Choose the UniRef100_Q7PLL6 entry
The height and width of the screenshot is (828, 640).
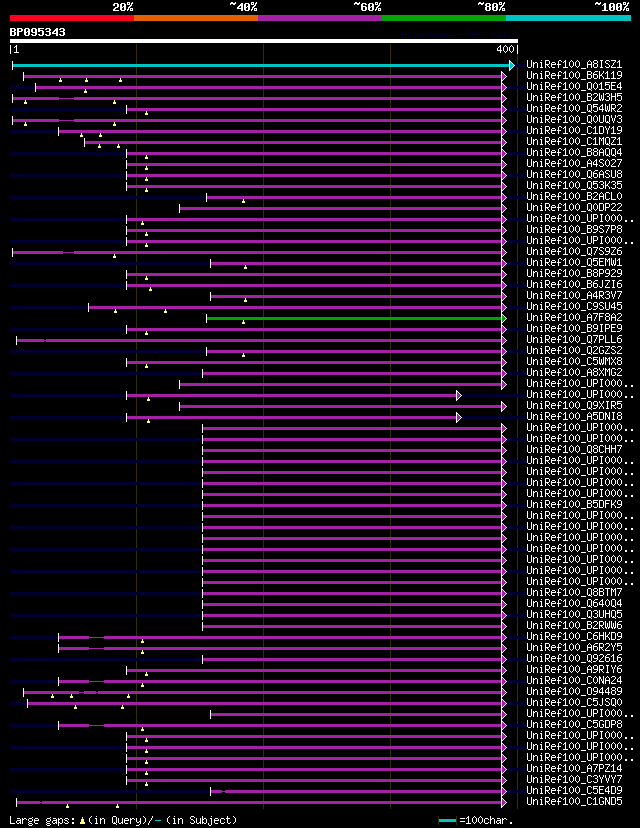[574, 340]
